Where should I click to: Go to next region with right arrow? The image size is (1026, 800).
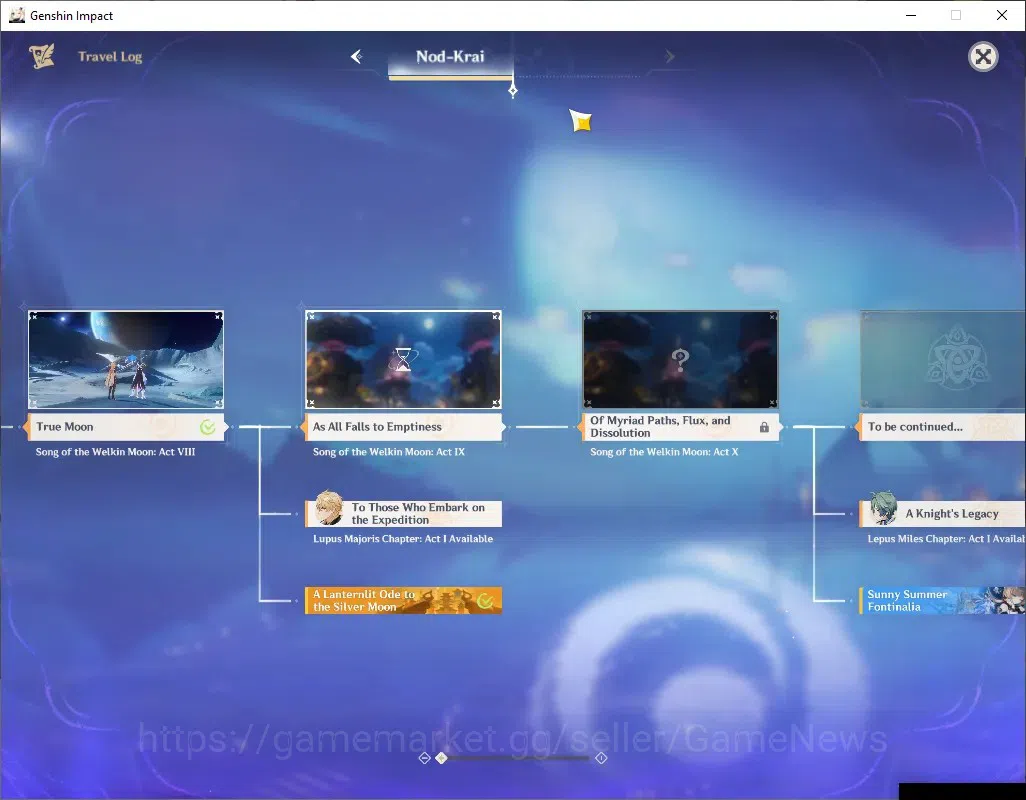[669, 57]
